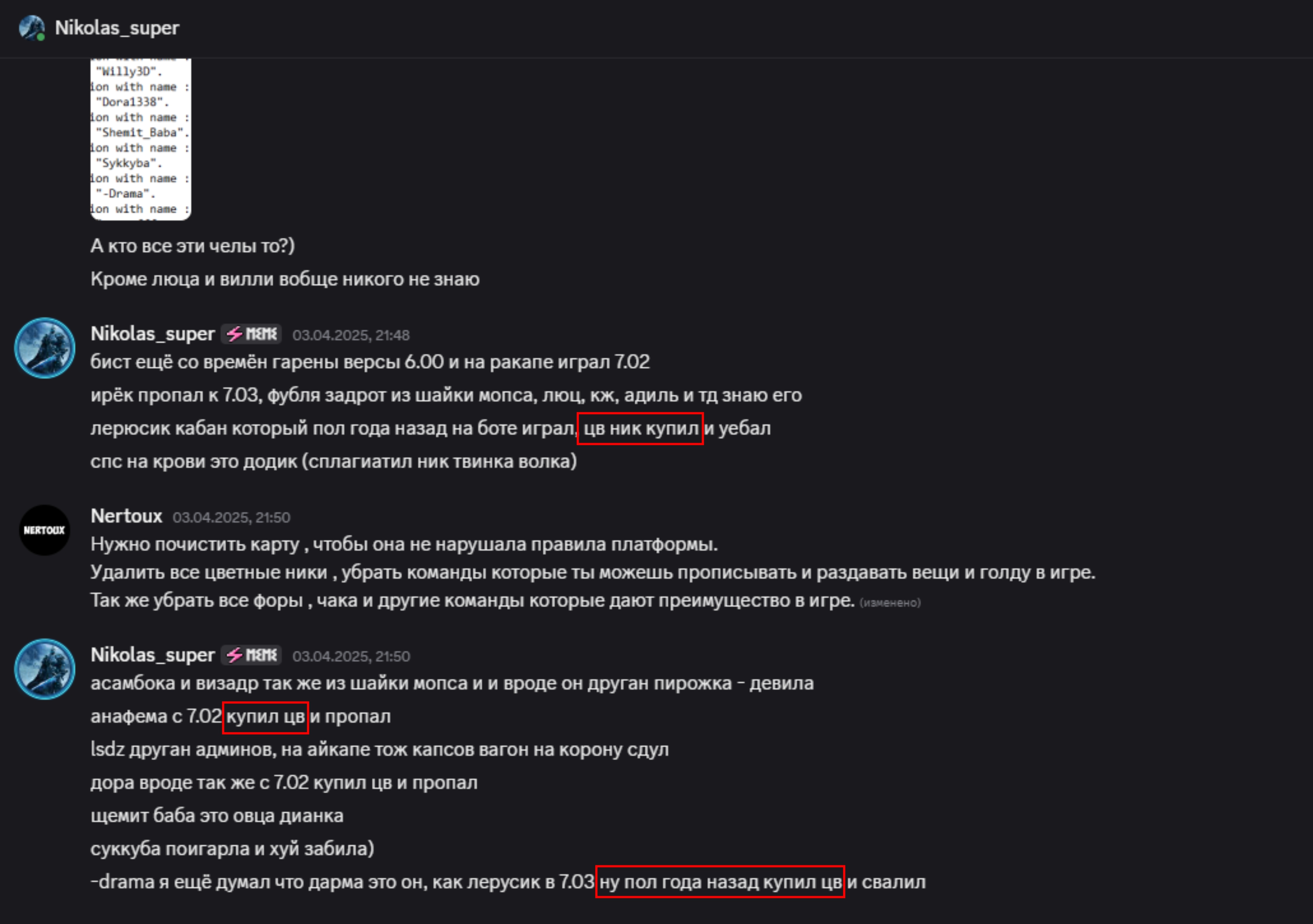Screen dimensions: 1313x924
Task: Click the Nikolas_super header title
Action: (117, 27)
